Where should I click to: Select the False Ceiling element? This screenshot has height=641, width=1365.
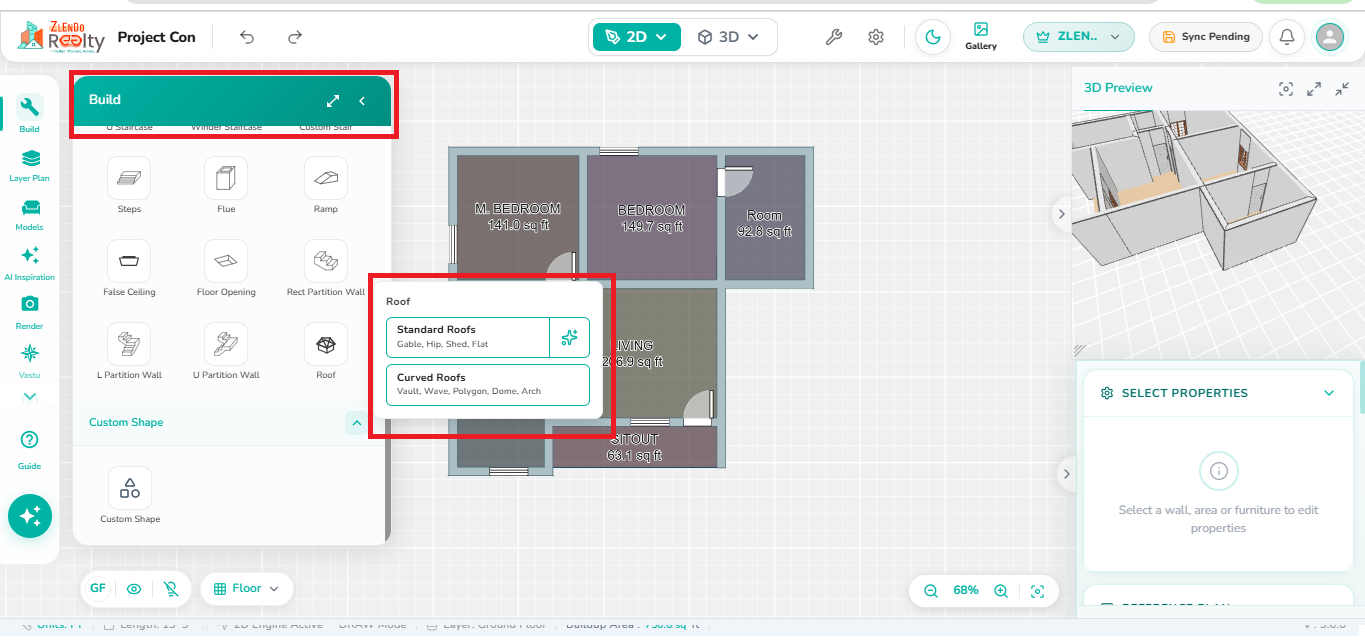click(x=129, y=268)
